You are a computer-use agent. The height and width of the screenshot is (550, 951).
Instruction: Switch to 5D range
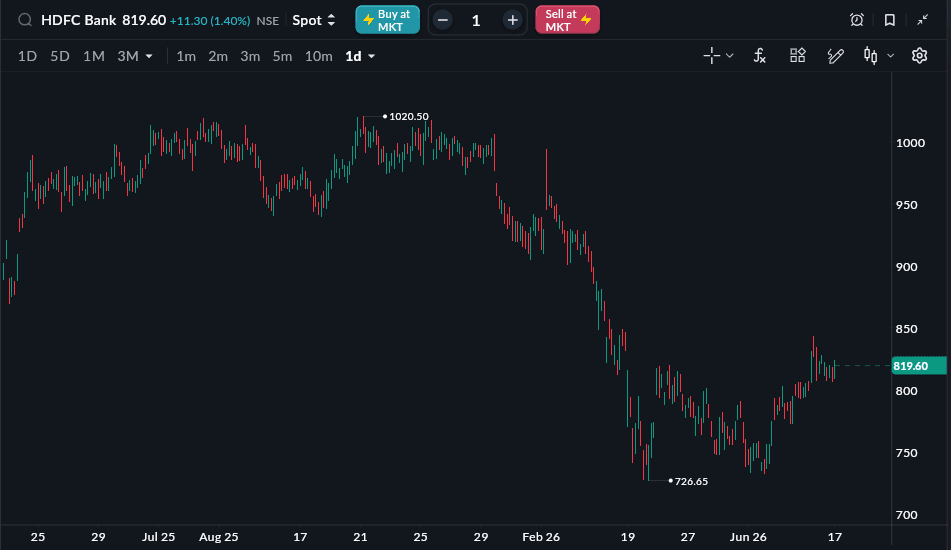point(60,56)
